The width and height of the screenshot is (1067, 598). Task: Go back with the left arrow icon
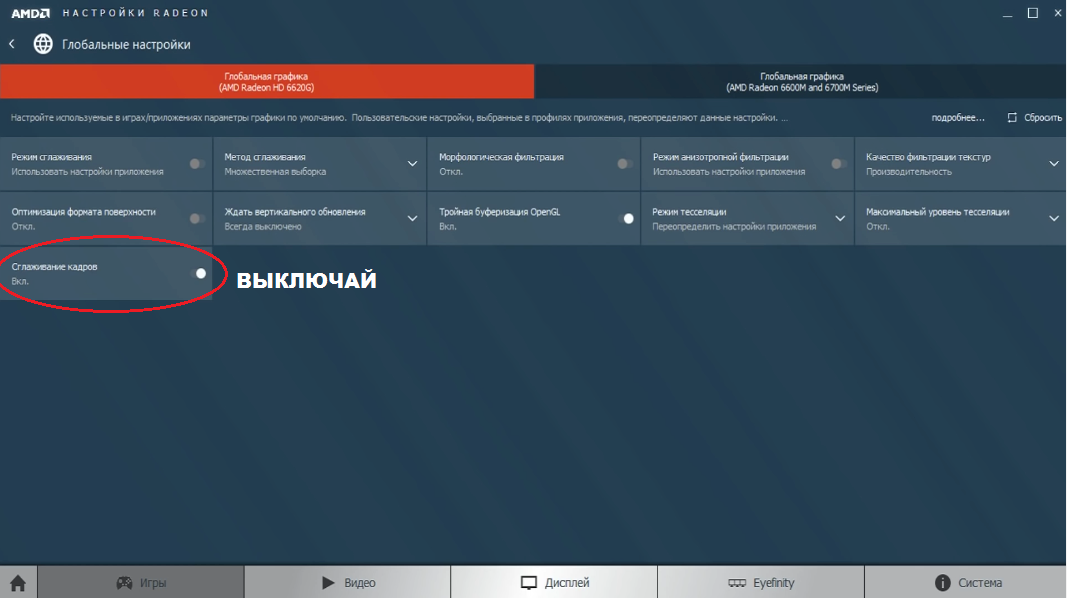coord(12,44)
